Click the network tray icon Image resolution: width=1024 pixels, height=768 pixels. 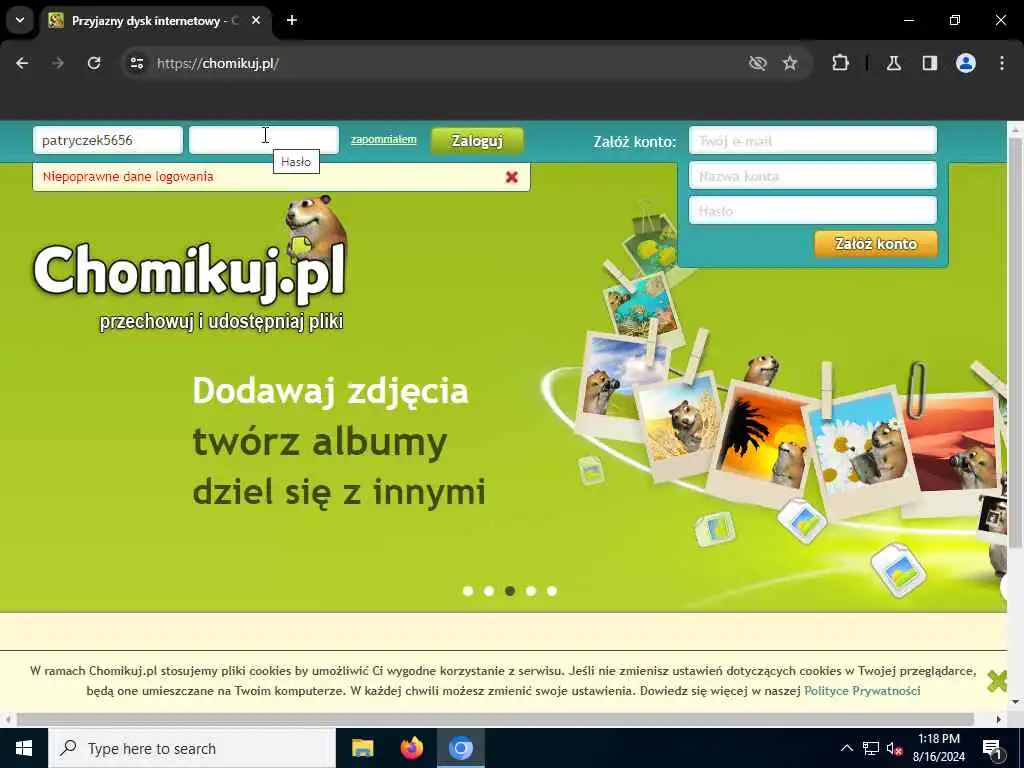tap(871, 748)
